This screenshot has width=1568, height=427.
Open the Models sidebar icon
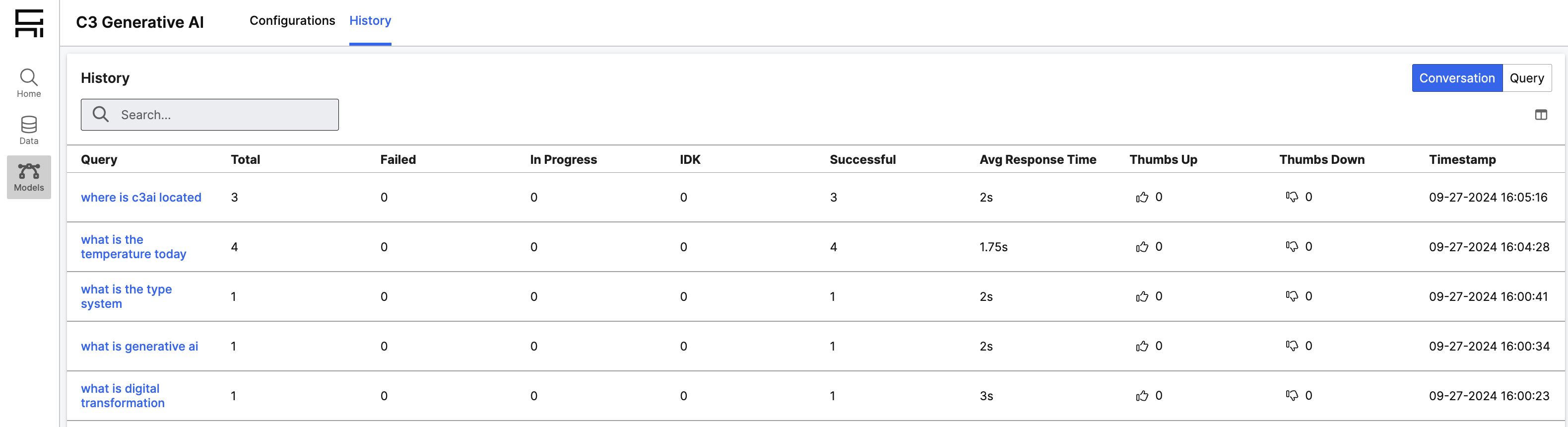[x=29, y=177]
